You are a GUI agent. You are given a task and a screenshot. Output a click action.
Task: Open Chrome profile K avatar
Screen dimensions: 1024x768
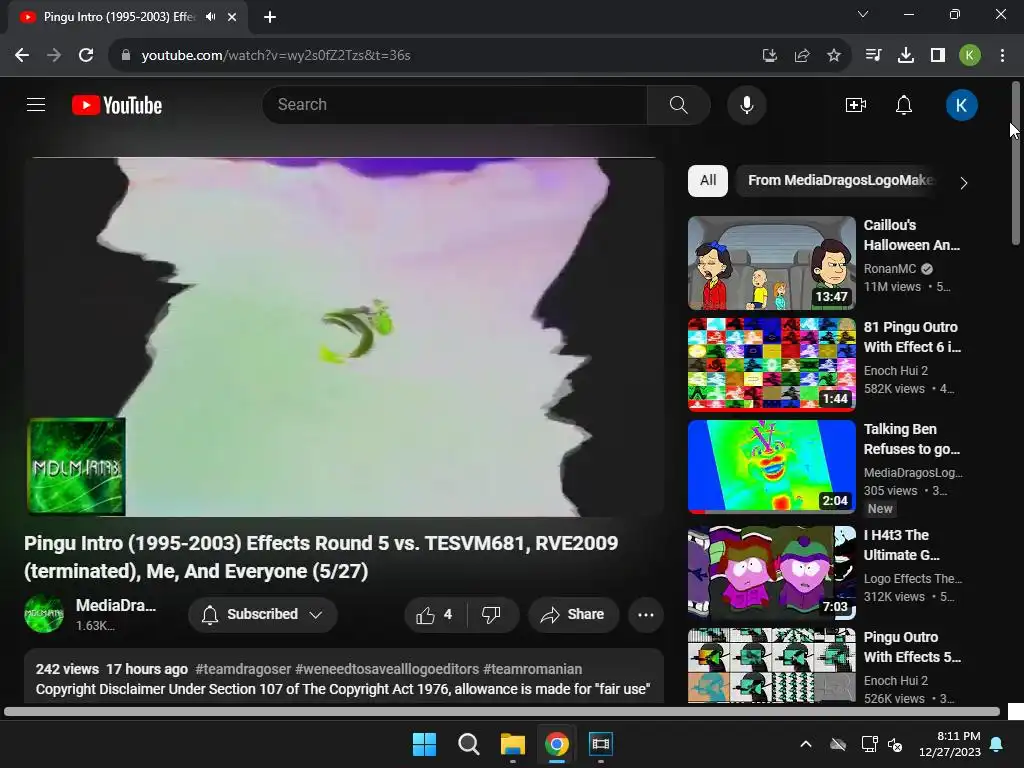pos(970,56)
